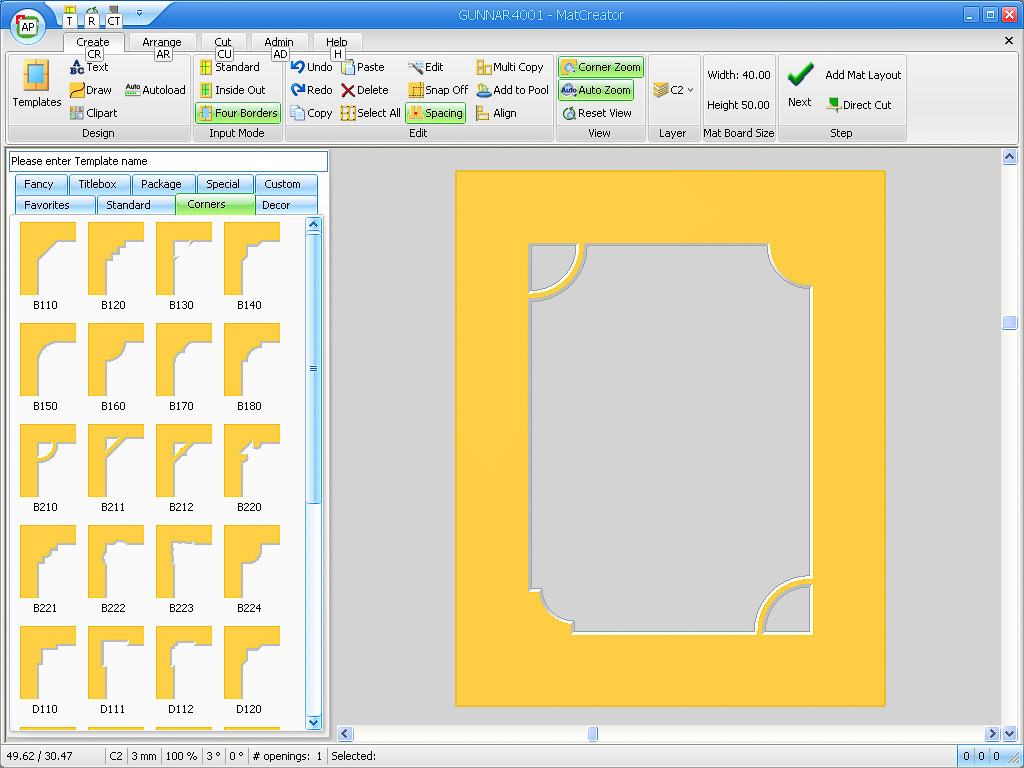Screen dimensions: 1024x768
Task: Disable Auto Zoom view
Action: 596,90
